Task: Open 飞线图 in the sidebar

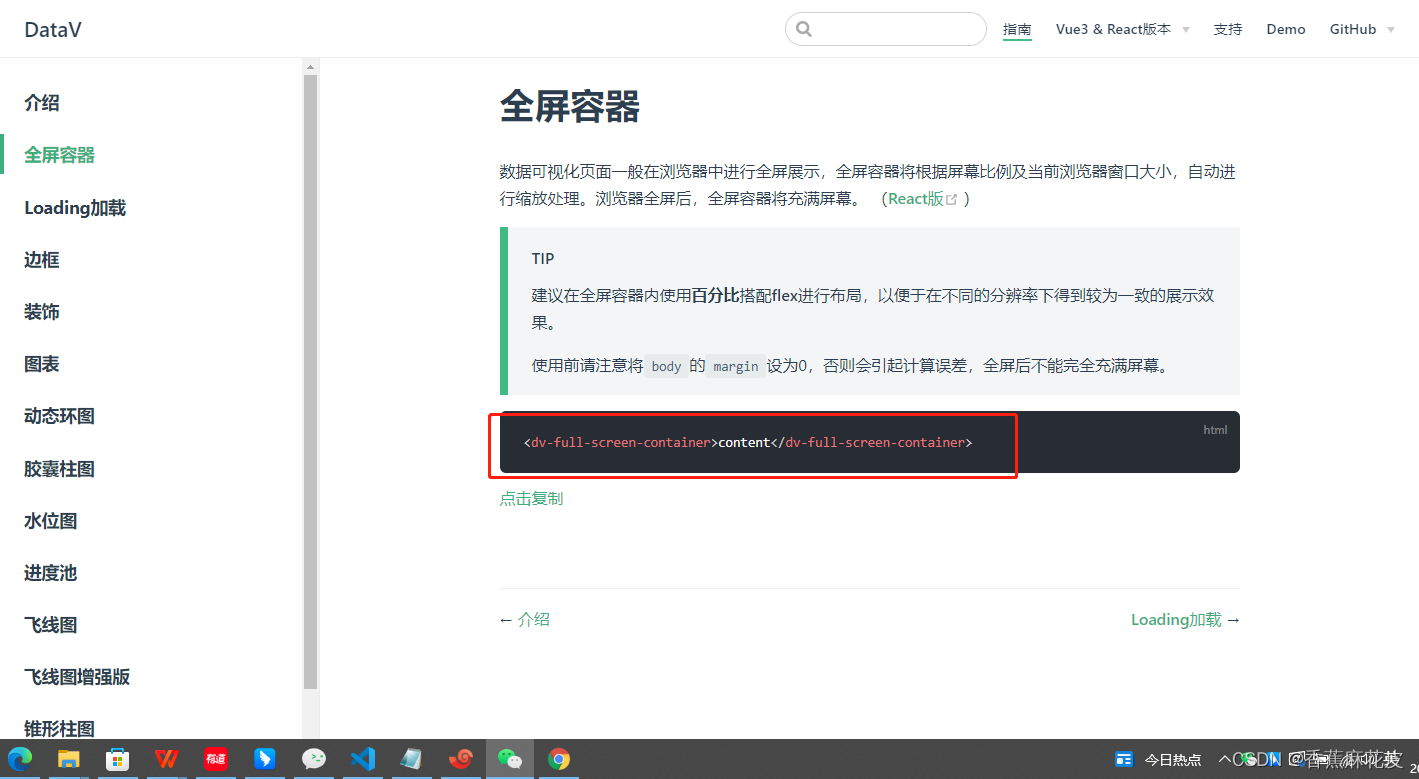Action: click(51, 625)
